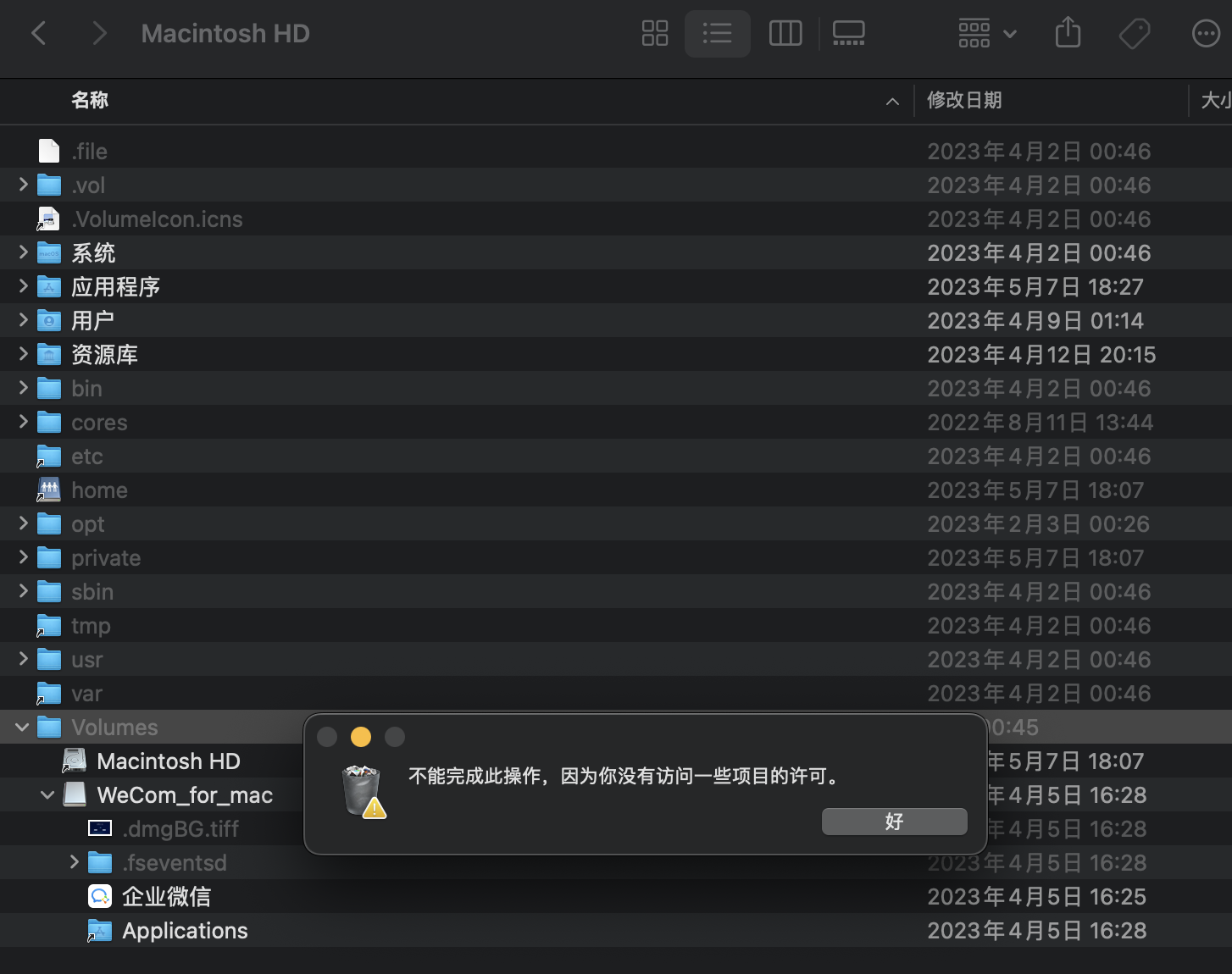This screenshot has height=974, width=1232.
Task: Sort by 修改日期 column header
Action: [964, 100]
